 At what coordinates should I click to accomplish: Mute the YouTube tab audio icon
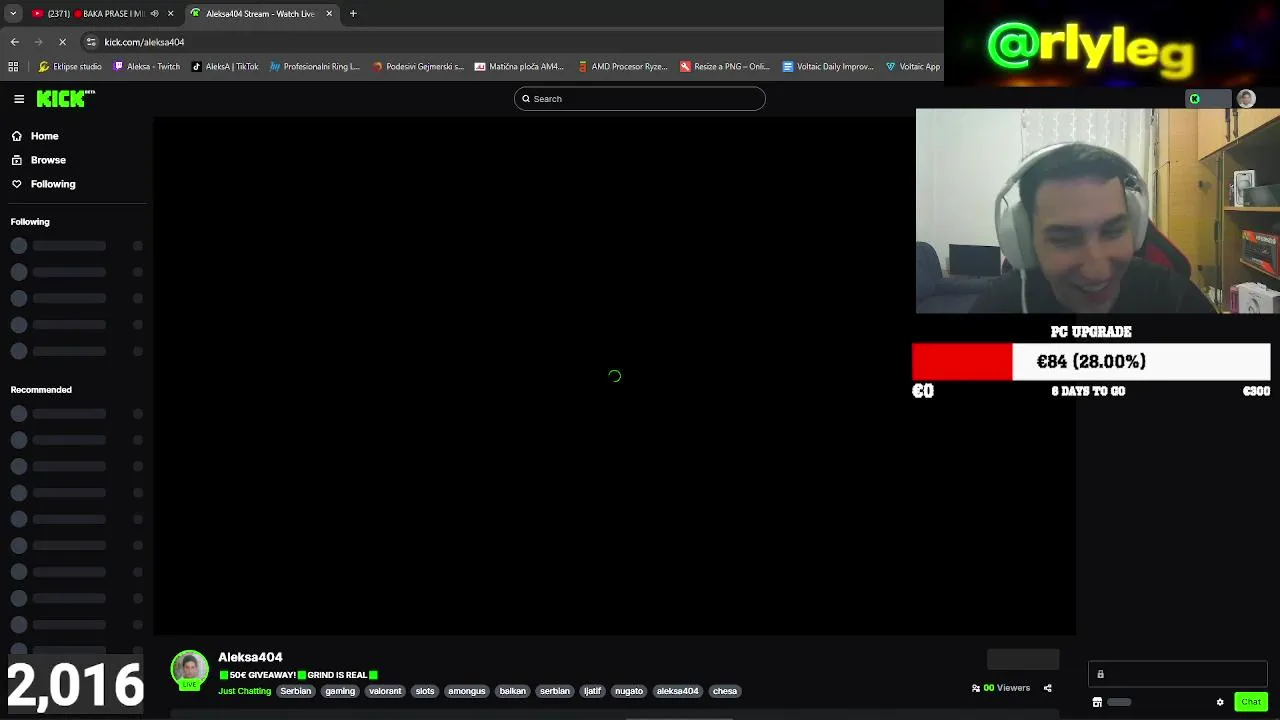[x=154, y=14]
